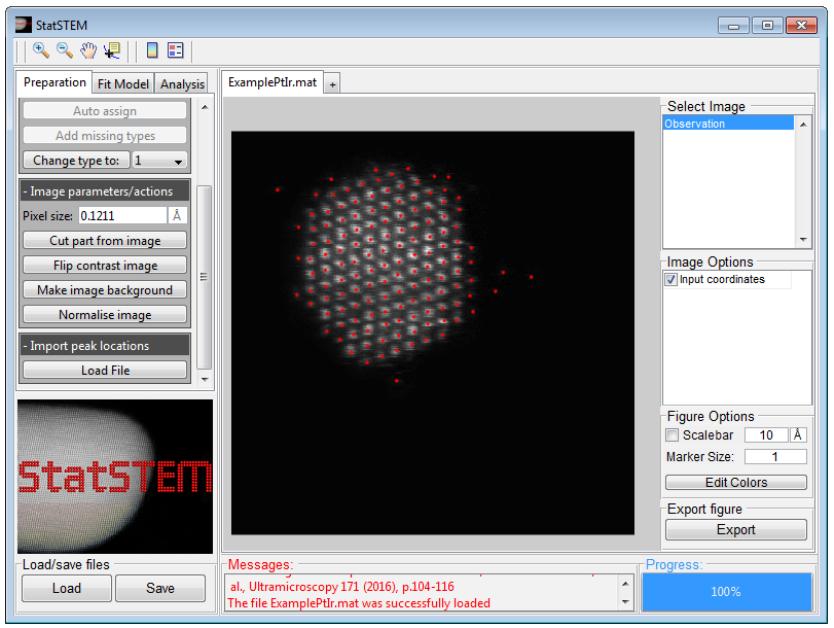Select the Data Cursor tool
The image size is (834, 628).
pyautogui.click(x=111, y=50)
